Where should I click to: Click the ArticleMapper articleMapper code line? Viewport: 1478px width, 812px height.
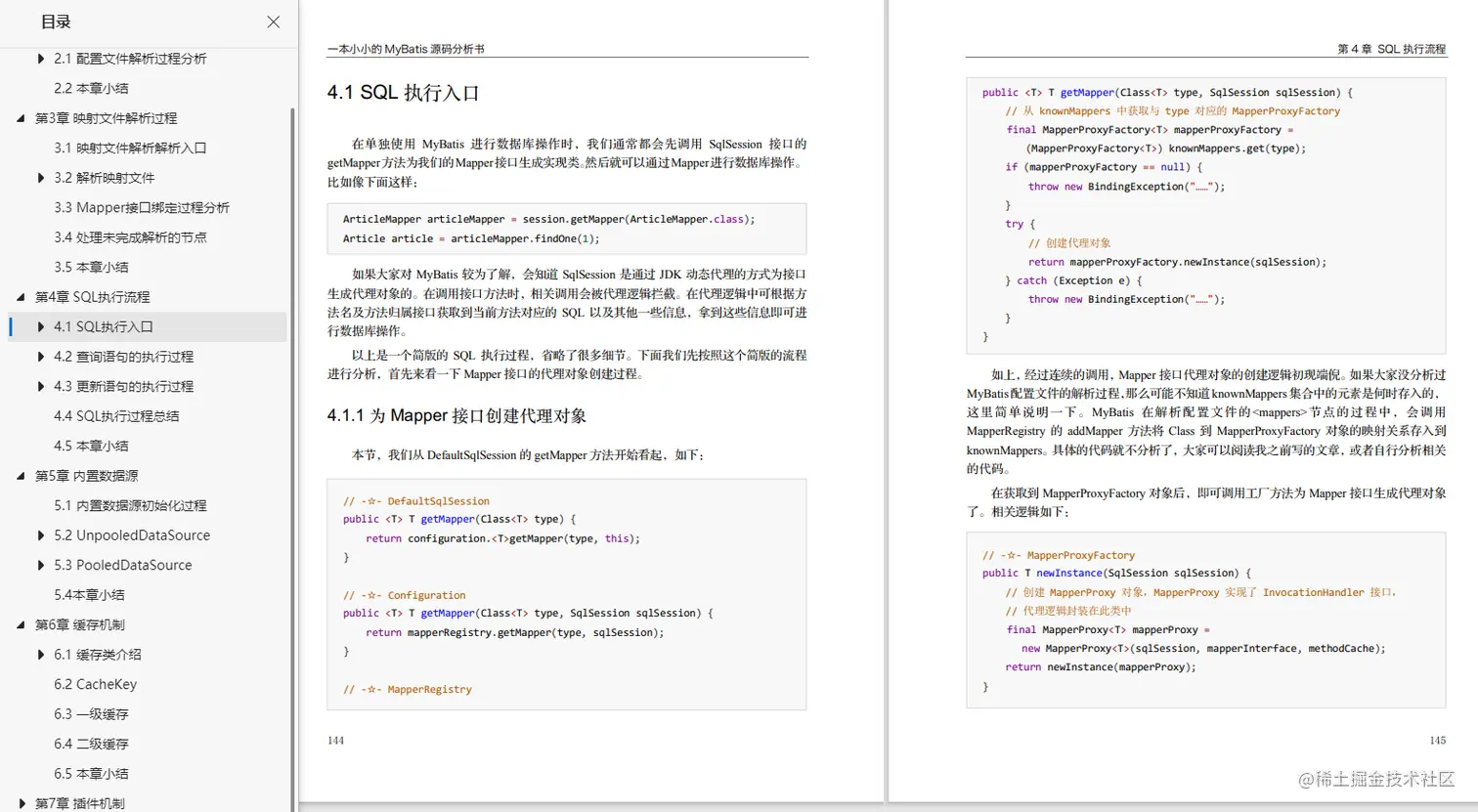point(548,220)
